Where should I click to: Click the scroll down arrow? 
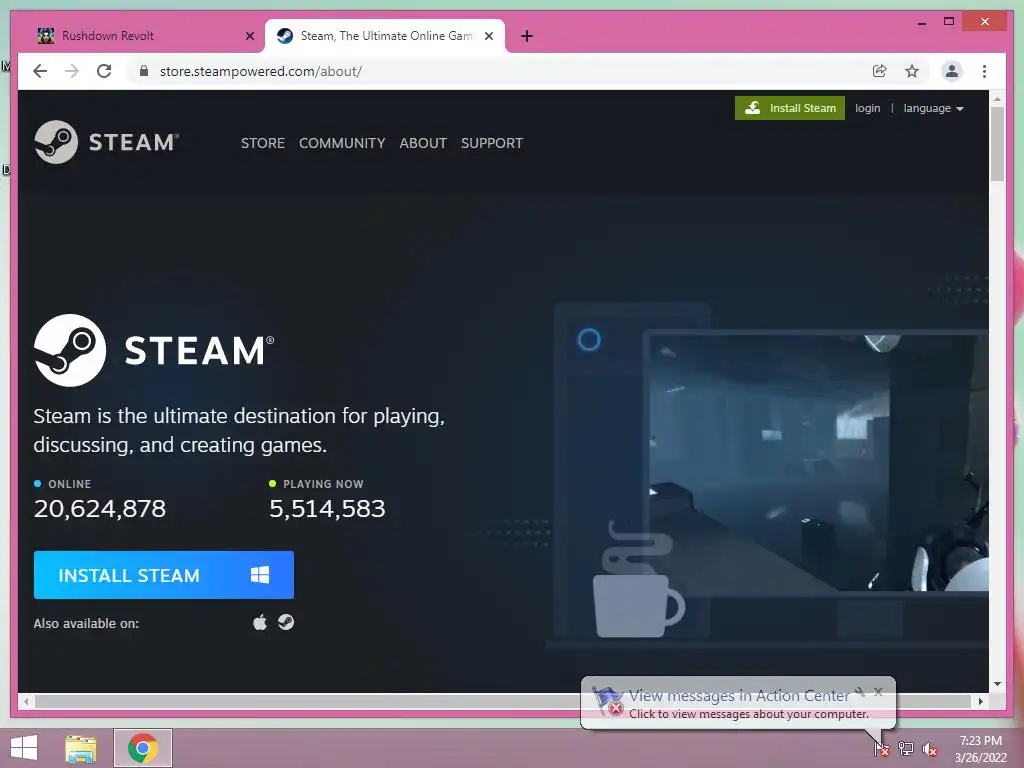pyautogui.click(x=997, y=684)
